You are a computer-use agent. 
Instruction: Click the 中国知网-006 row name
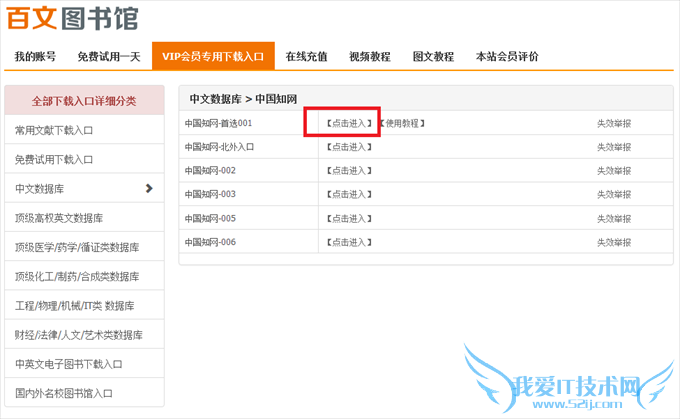210,242
